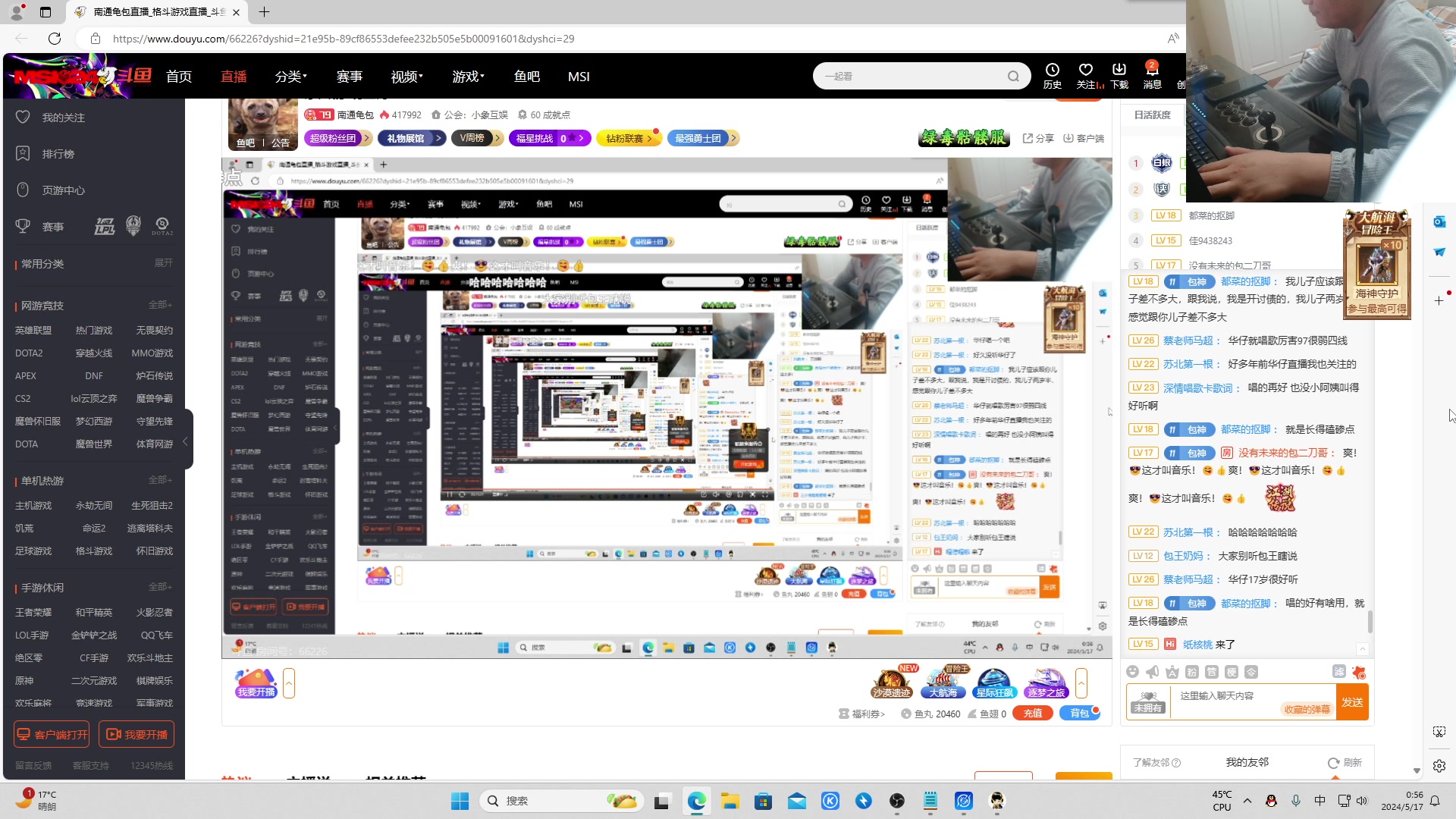Expand 网游竞技 category with 全部+
Image resolution: width=1456 pixels, height=819 pixels.
click(x=160, y=305)
